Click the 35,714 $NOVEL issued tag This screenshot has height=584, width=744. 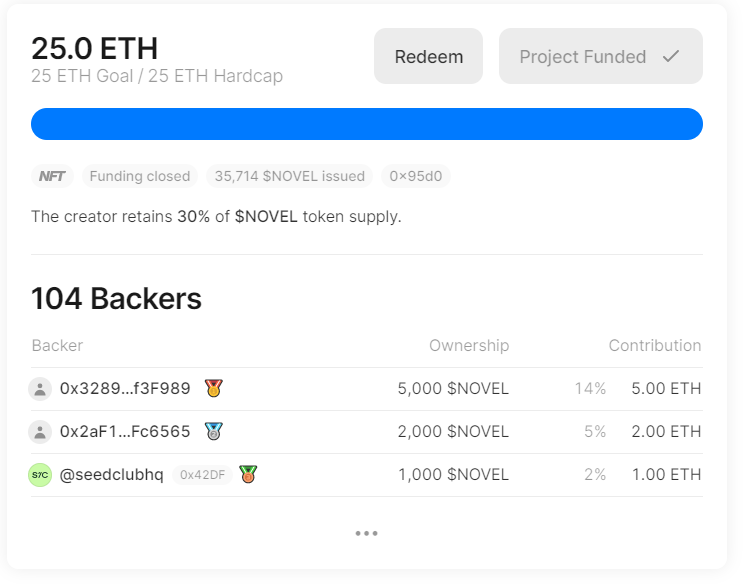click(x=290, y=177)
